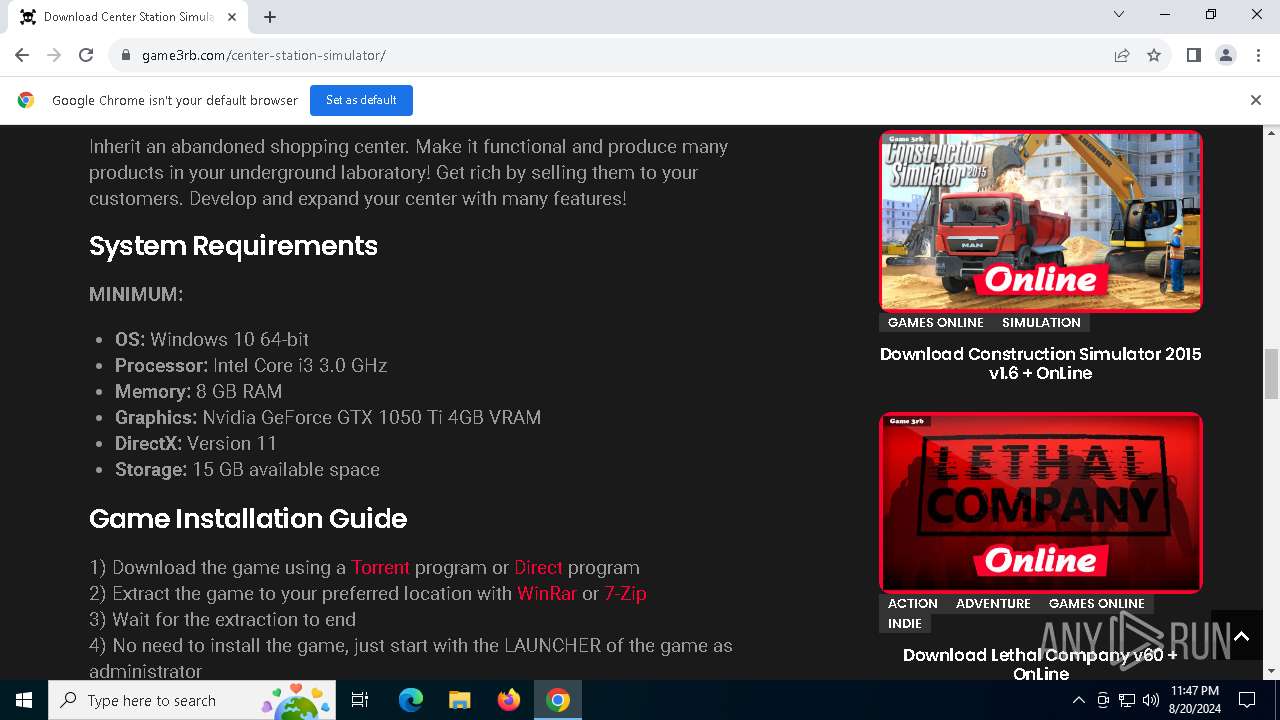The width and height of the screenshot is (1280, 720).
Task: View site information lock icon
Action: [x=126, y=55]
